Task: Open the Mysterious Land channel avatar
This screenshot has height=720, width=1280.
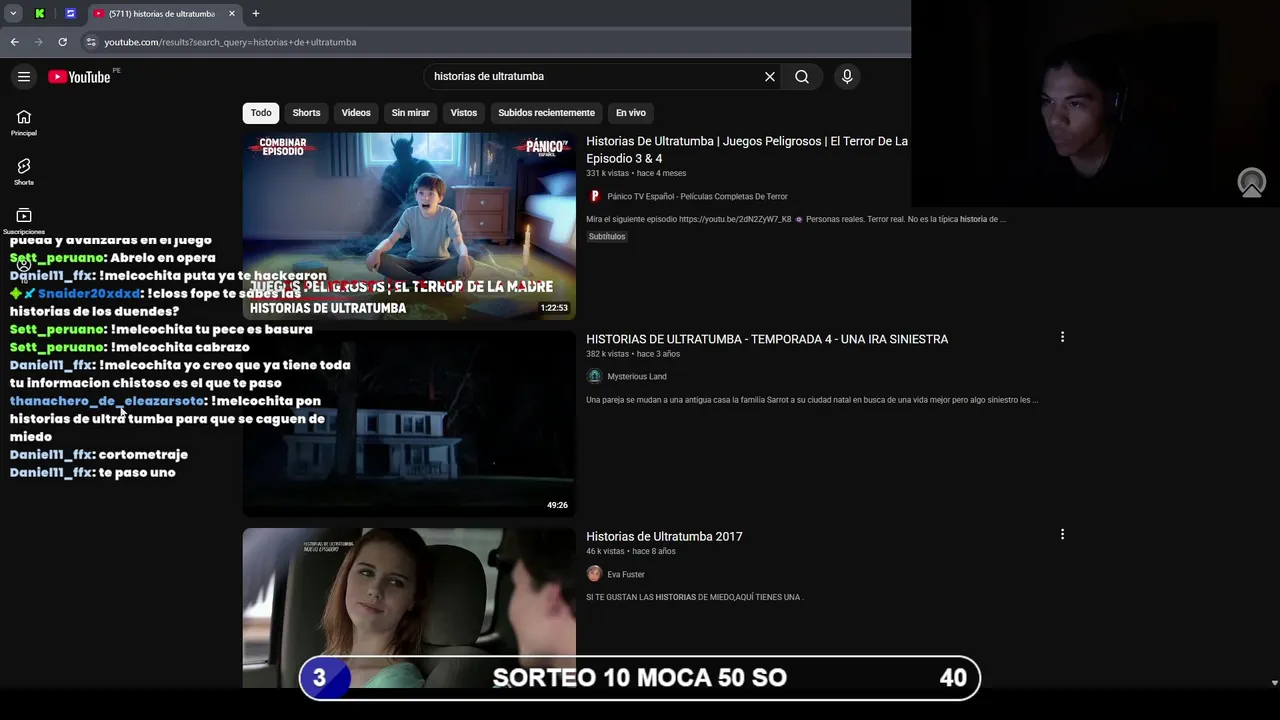Action: pyautogui.click(x=594, y=377)
